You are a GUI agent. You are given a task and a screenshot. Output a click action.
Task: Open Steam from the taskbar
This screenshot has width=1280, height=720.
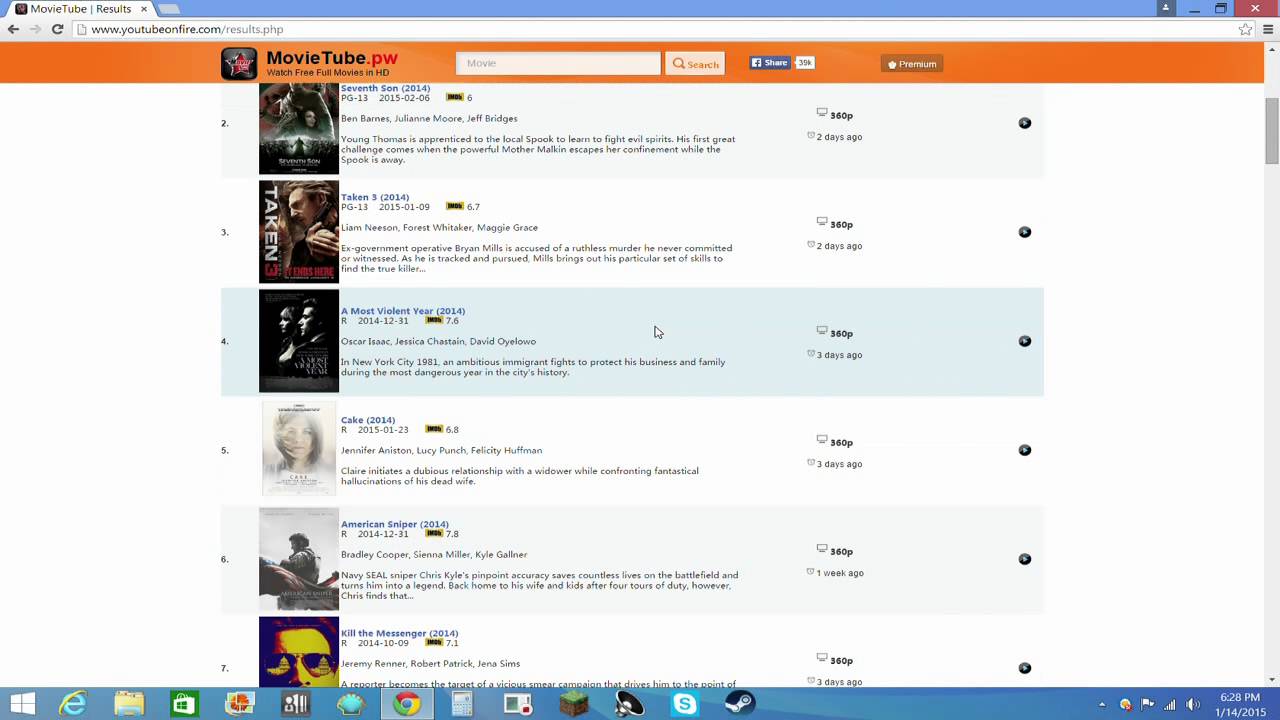[740, 704]
